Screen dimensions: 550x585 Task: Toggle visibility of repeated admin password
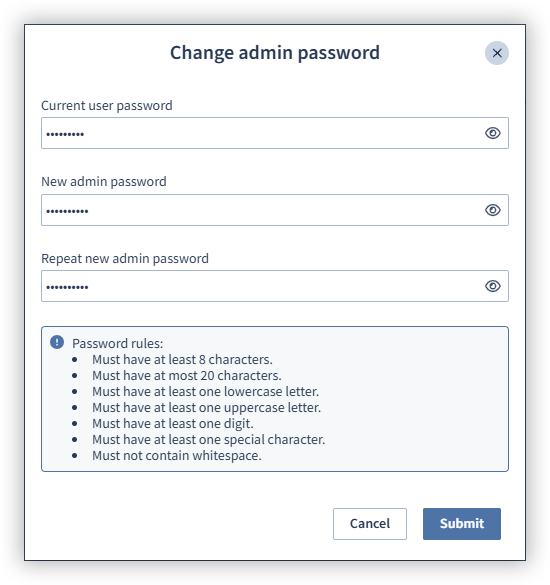pos(493,286)
